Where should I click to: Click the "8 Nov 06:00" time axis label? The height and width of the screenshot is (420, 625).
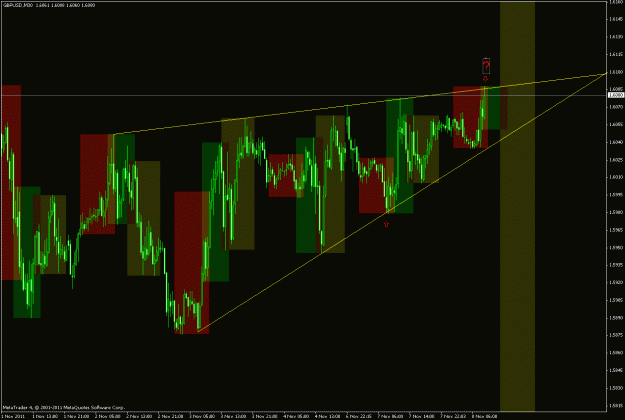point(485,416)
